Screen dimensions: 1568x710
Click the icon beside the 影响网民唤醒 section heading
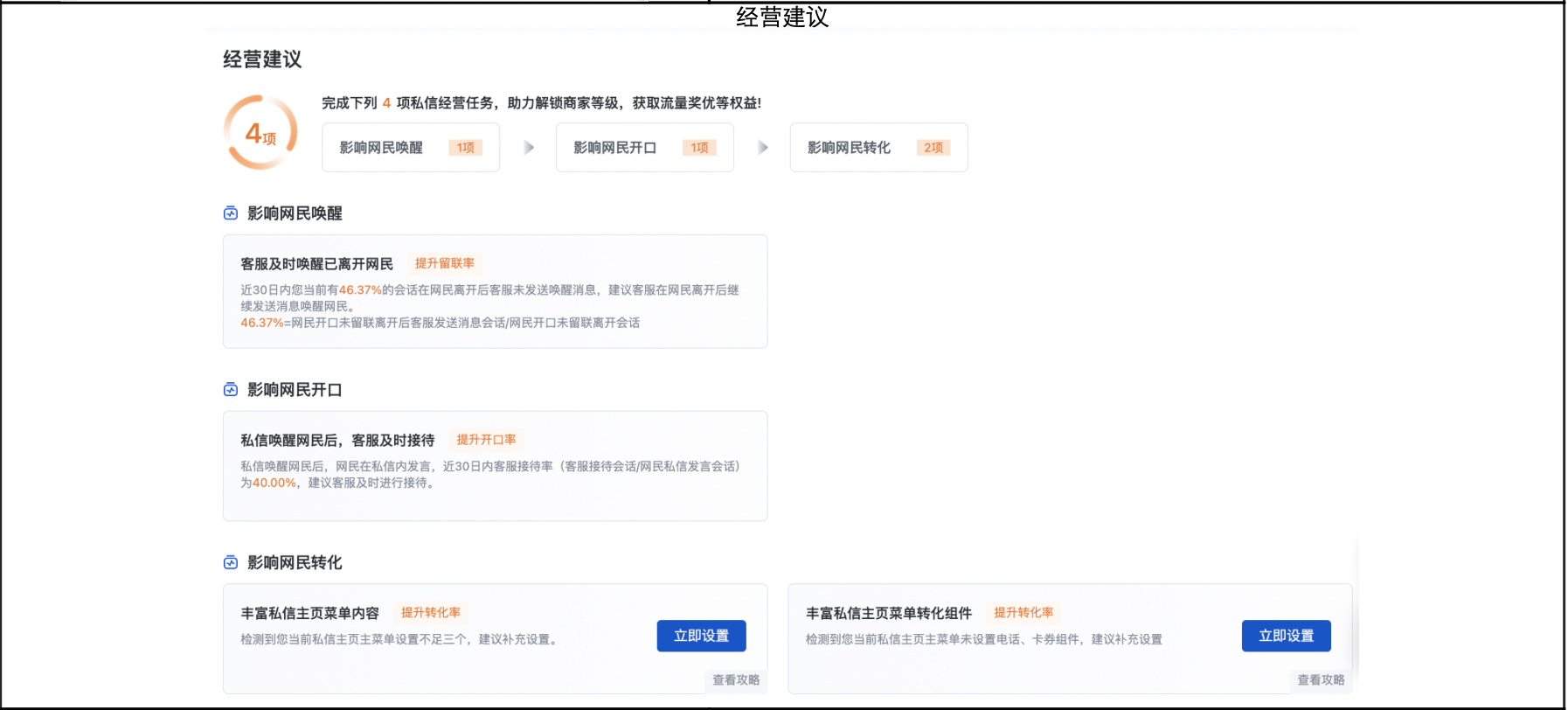(231, 213)
